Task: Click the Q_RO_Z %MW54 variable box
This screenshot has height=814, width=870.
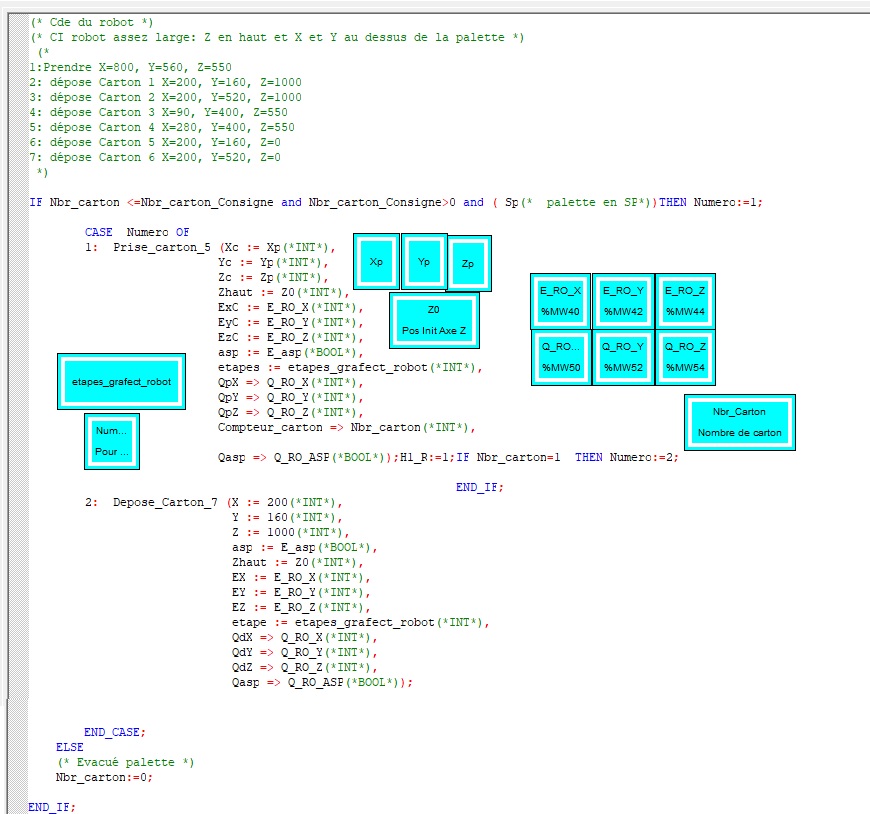Action: [685, 357]
